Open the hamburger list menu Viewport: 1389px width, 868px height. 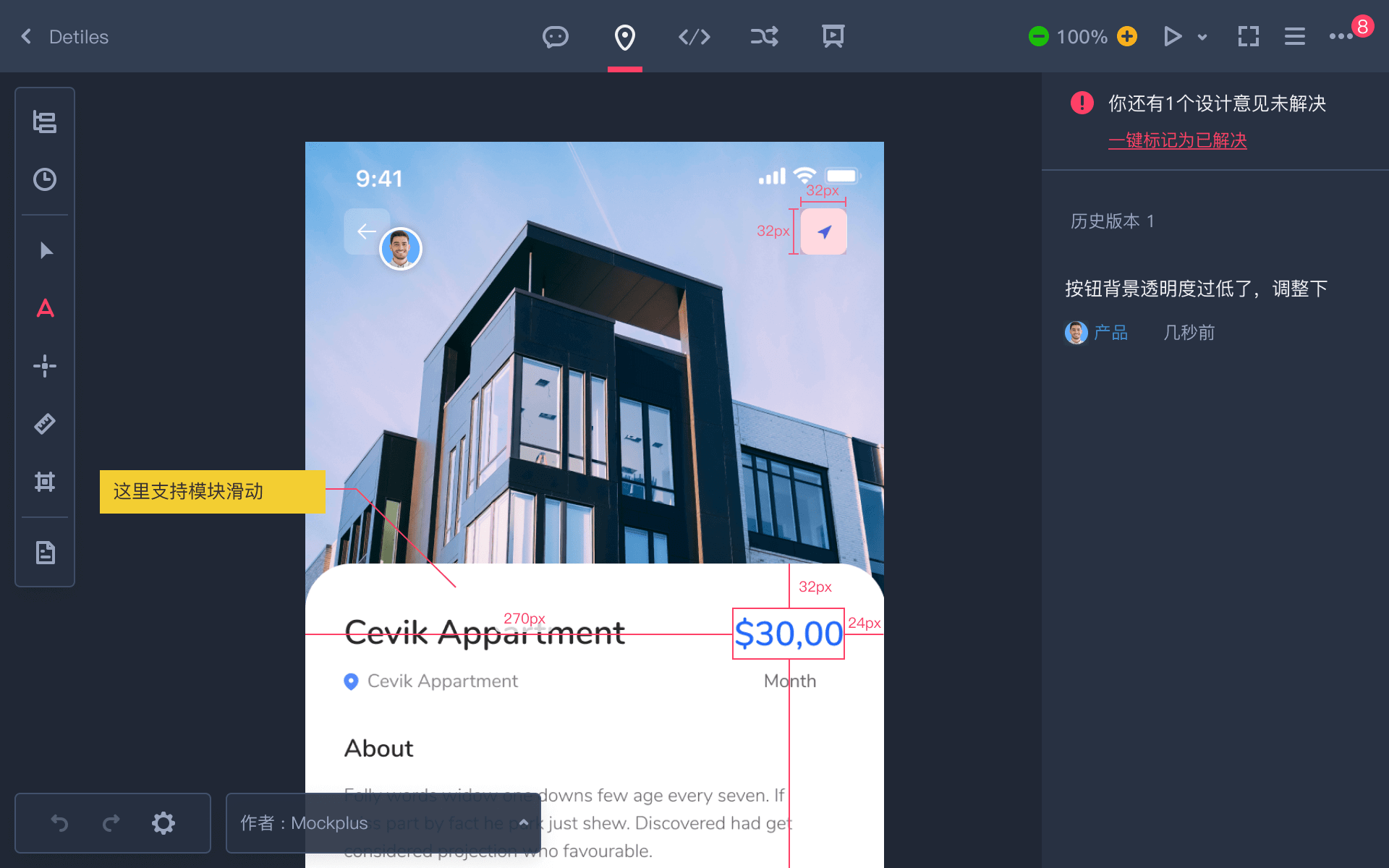pos(1295,36)
